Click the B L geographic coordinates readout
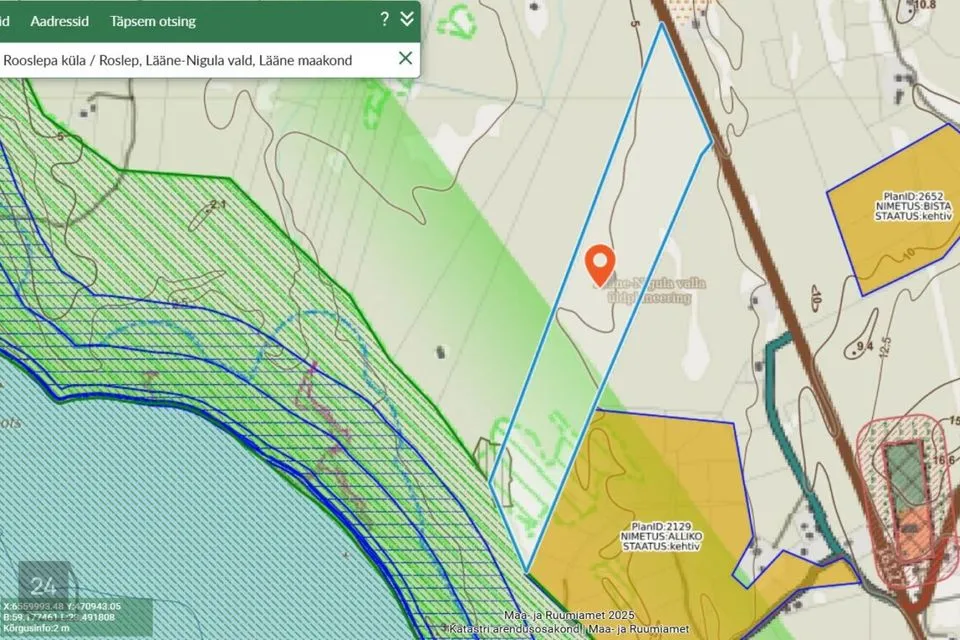 [59, 617]
